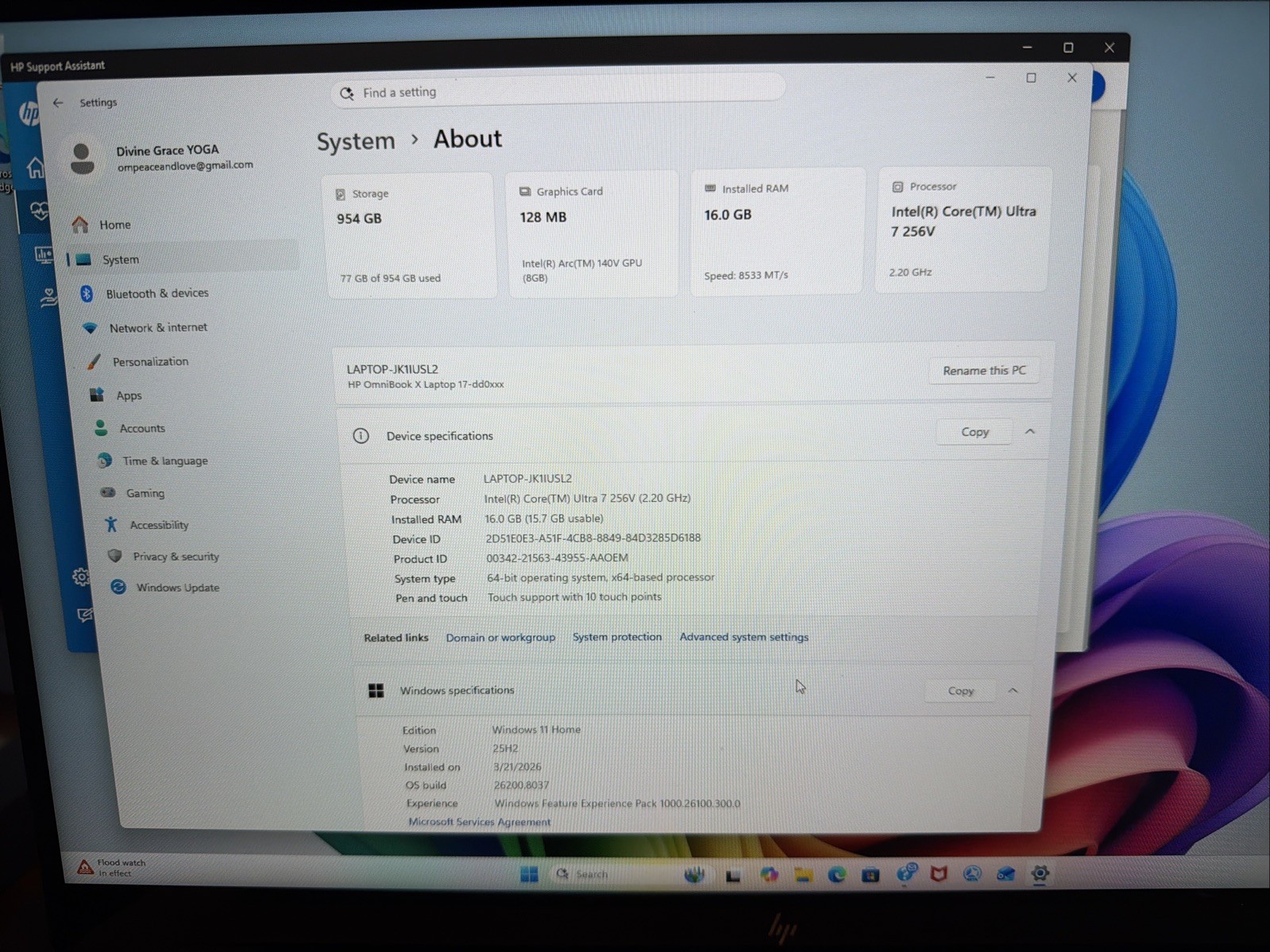The width and height of the screenshot is (1270, 952).
Task: Click the Device specifications info icon
Action: 361,436
